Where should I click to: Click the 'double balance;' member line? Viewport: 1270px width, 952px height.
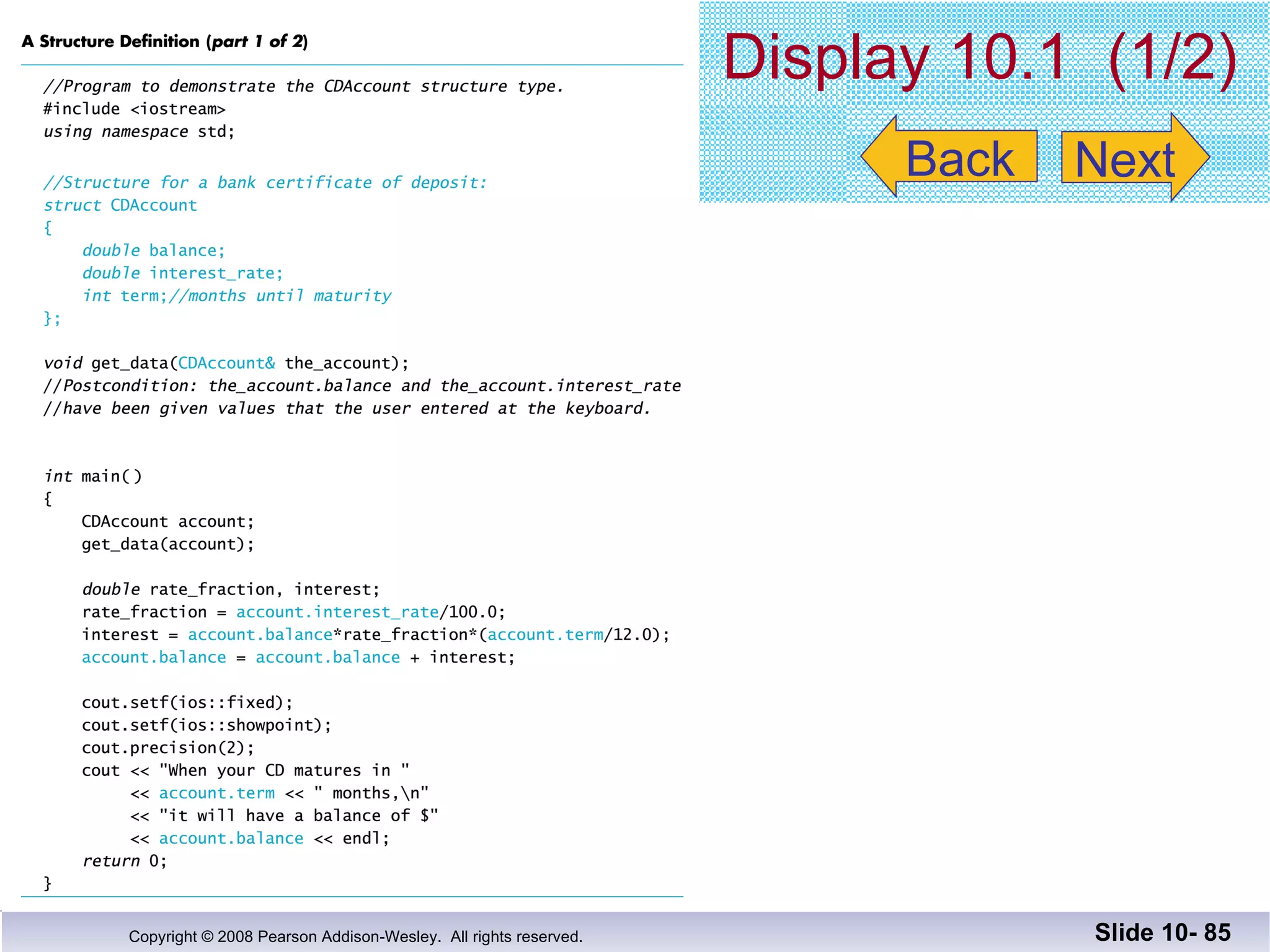point(154,250)
